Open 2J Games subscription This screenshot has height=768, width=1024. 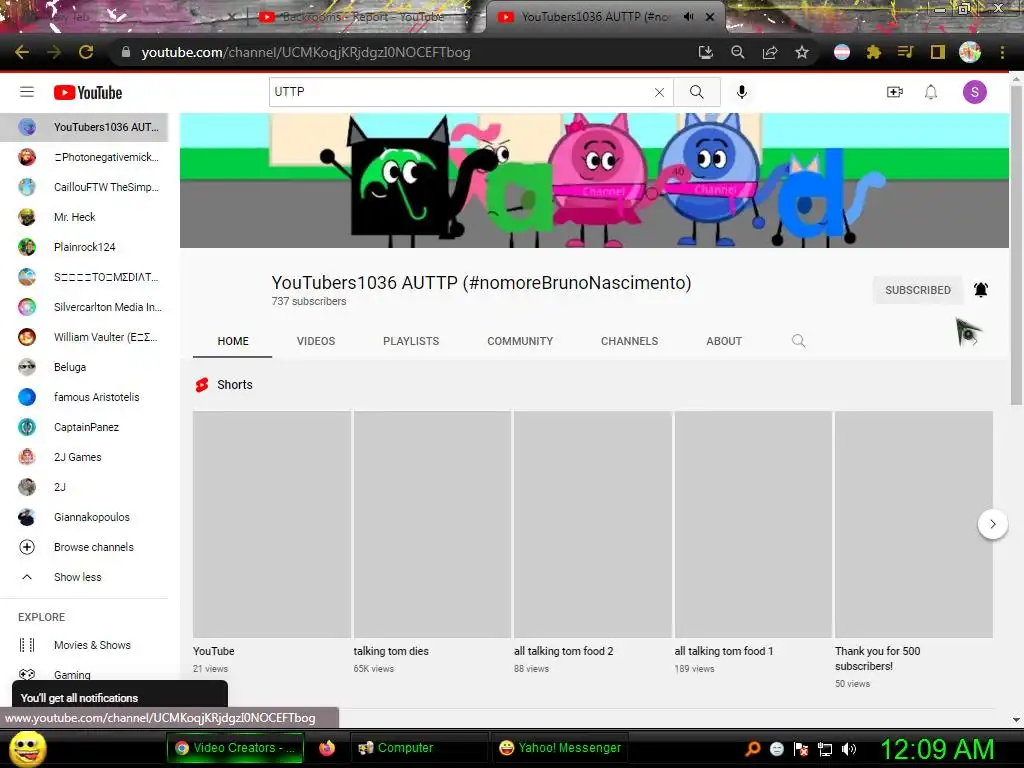click(84, 457)
